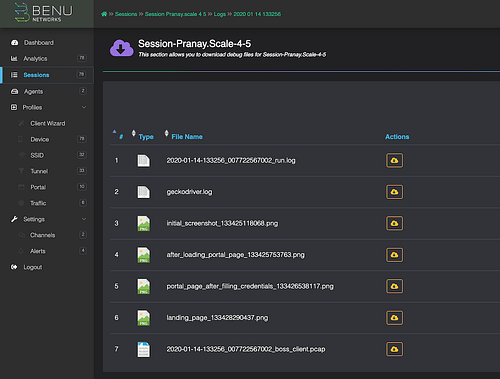
Task: Select portal_page_after_filling_credentials file name
Action: click(250, 286)
